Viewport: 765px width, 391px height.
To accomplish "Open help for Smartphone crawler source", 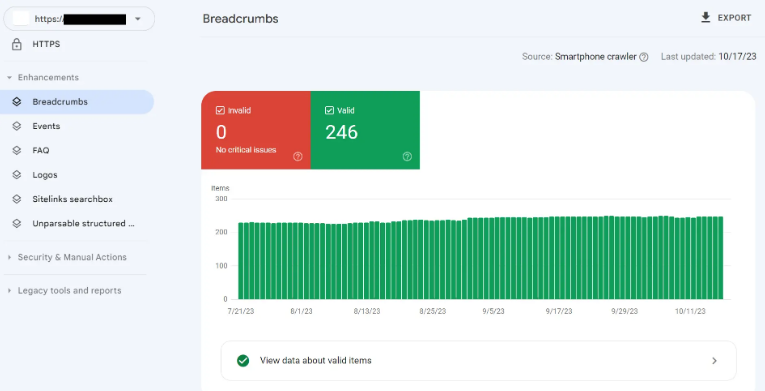I will point(644,57).
